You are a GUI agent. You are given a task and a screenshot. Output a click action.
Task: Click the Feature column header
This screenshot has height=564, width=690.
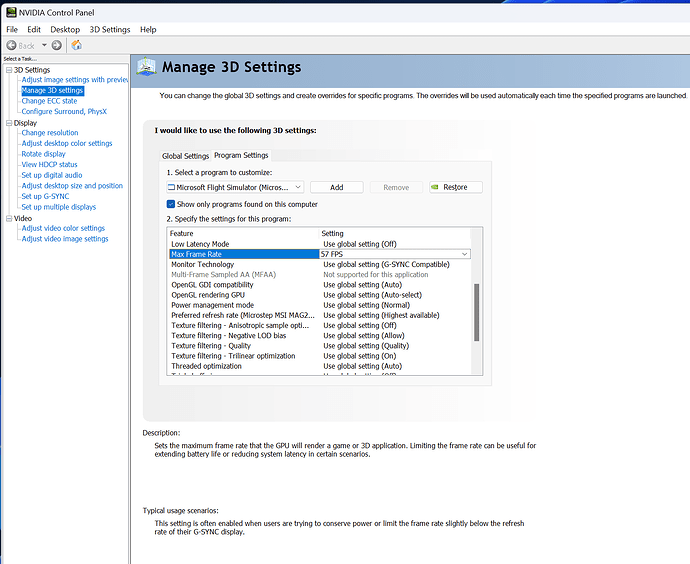pyautogui.click(x=243, y=233)
